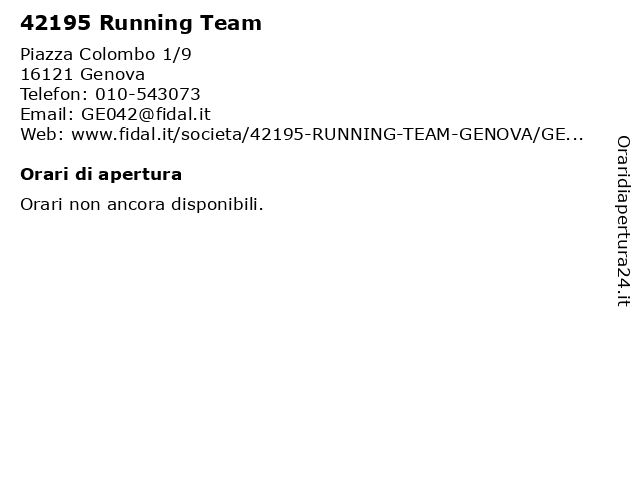Open the www.fidal.it societa web link
The height and width of the screenshot is (480, 640).
[327, 134]
